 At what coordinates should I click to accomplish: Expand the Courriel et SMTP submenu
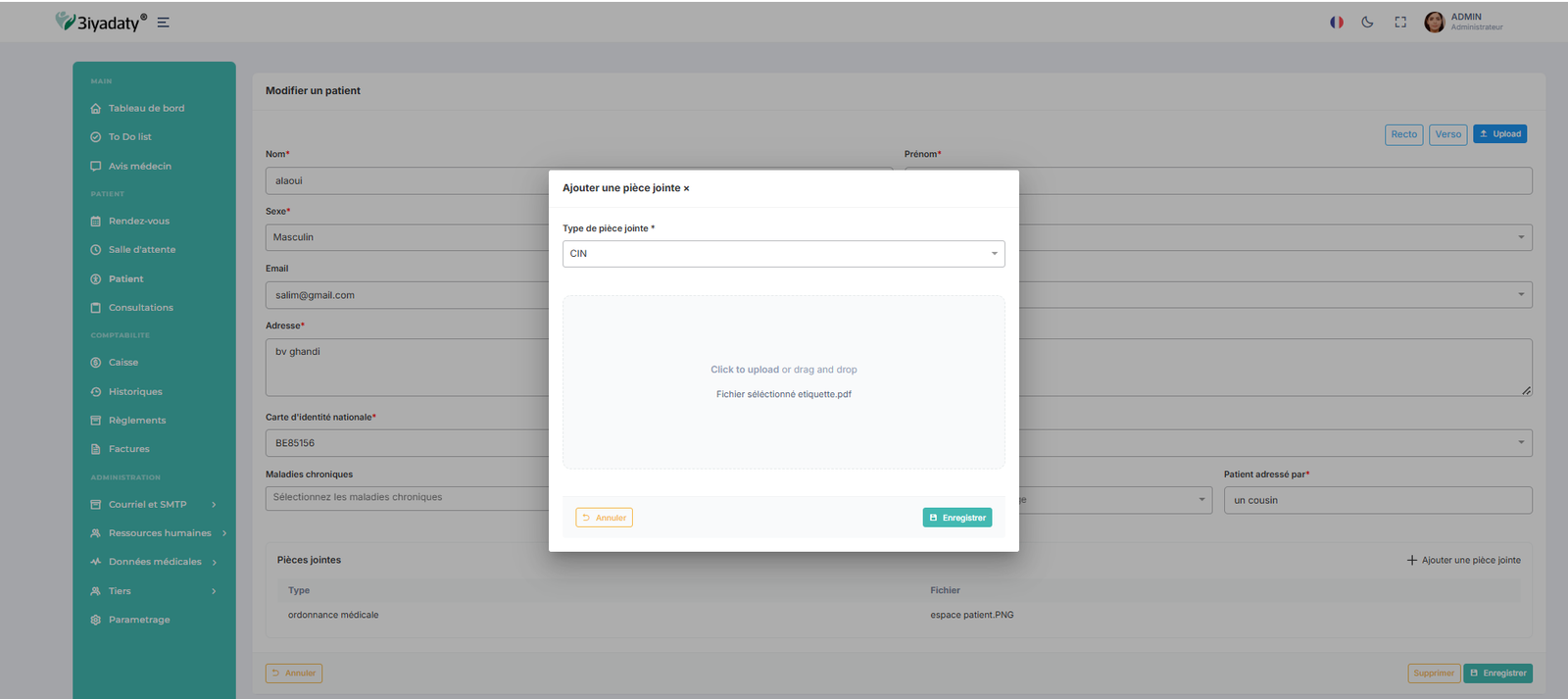coord(147,505)
